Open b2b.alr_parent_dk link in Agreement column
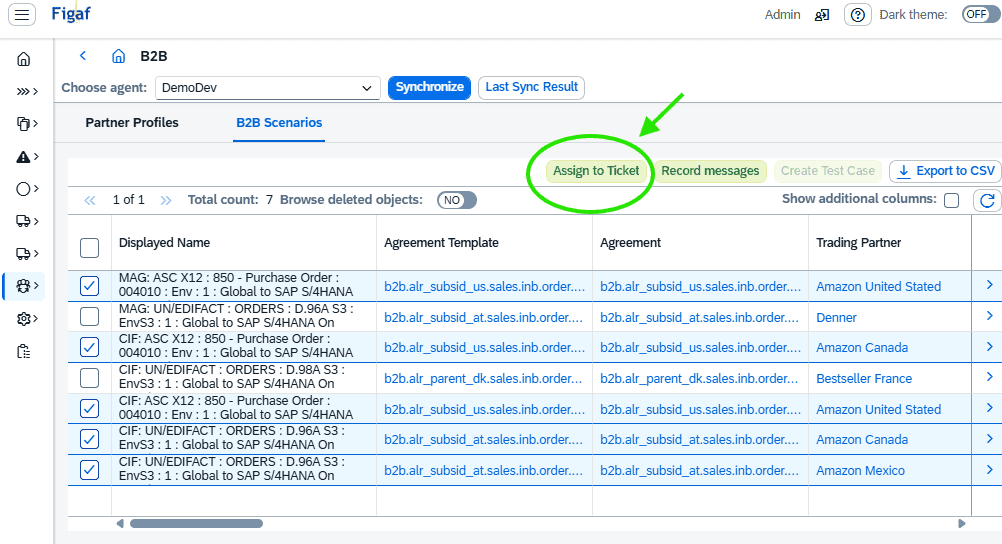This screenshot has width=1002, height=544. (x=699, y=379)
